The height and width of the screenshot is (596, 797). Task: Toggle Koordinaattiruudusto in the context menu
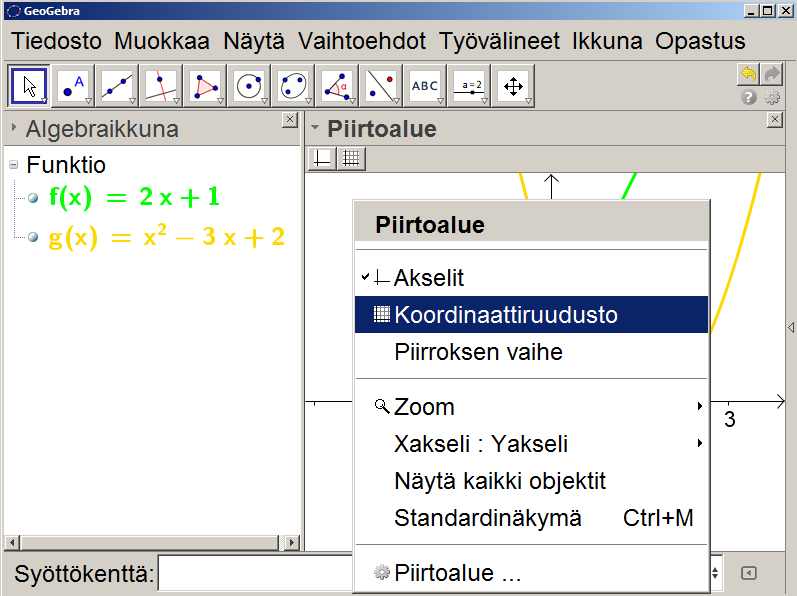pyautogui.click(x=531, y=315)
